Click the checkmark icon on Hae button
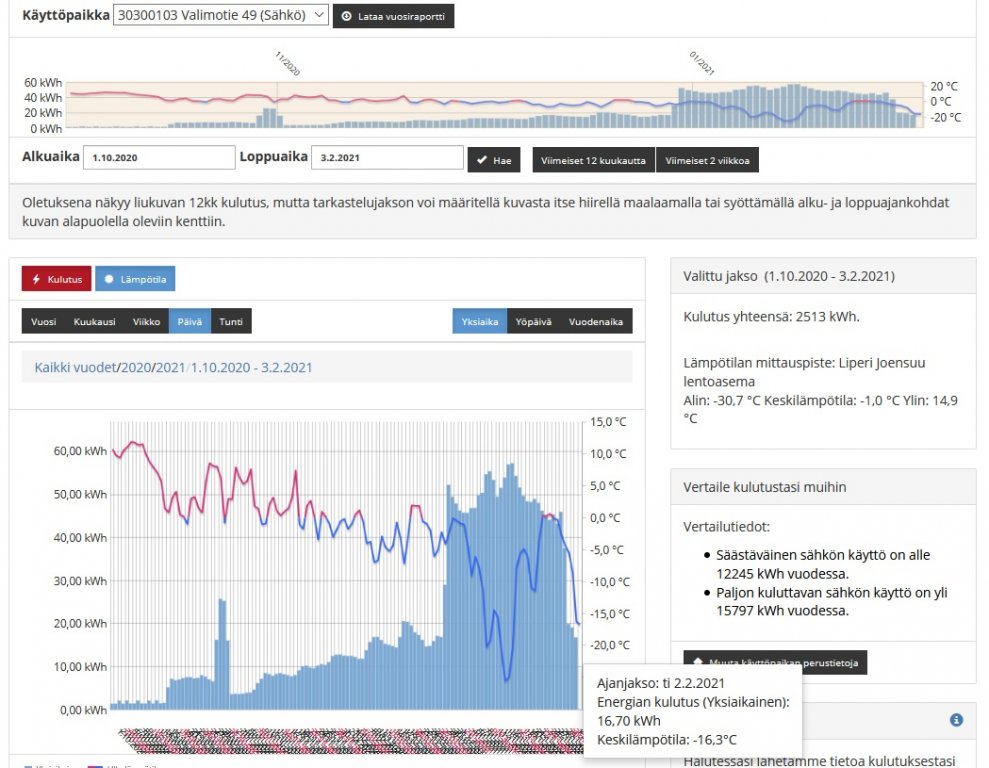989x768 pixels. click(481, 160)
